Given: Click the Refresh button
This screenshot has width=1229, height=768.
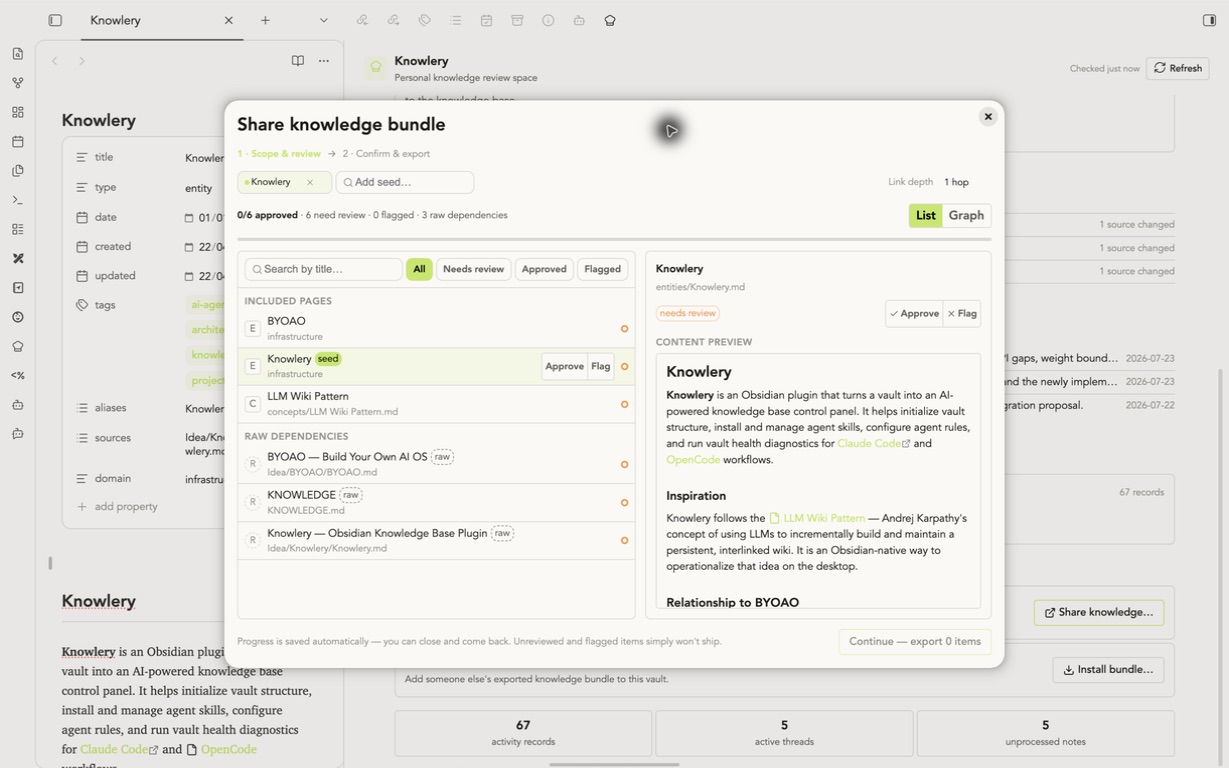Looking at the screenshot, I should click(x=1178, y=68).
